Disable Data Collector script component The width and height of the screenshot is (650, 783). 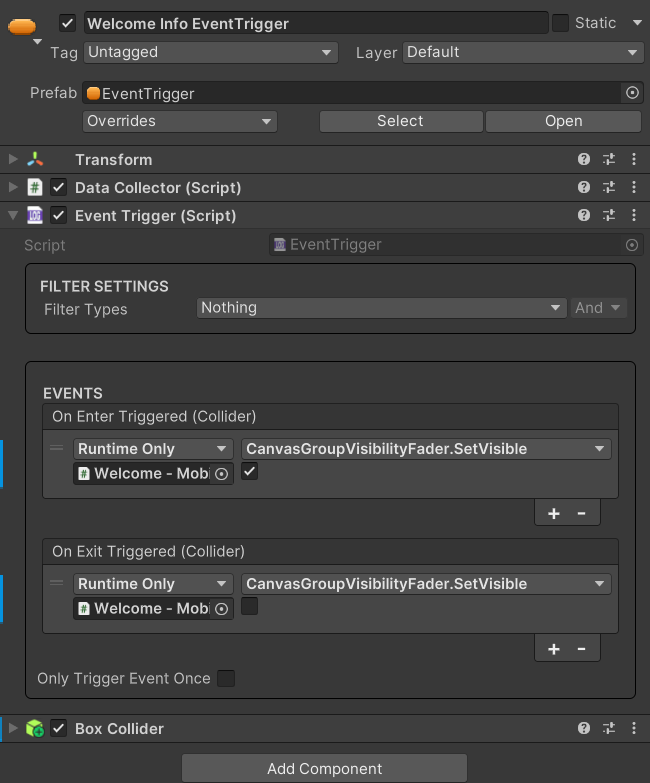click(58, 187)
